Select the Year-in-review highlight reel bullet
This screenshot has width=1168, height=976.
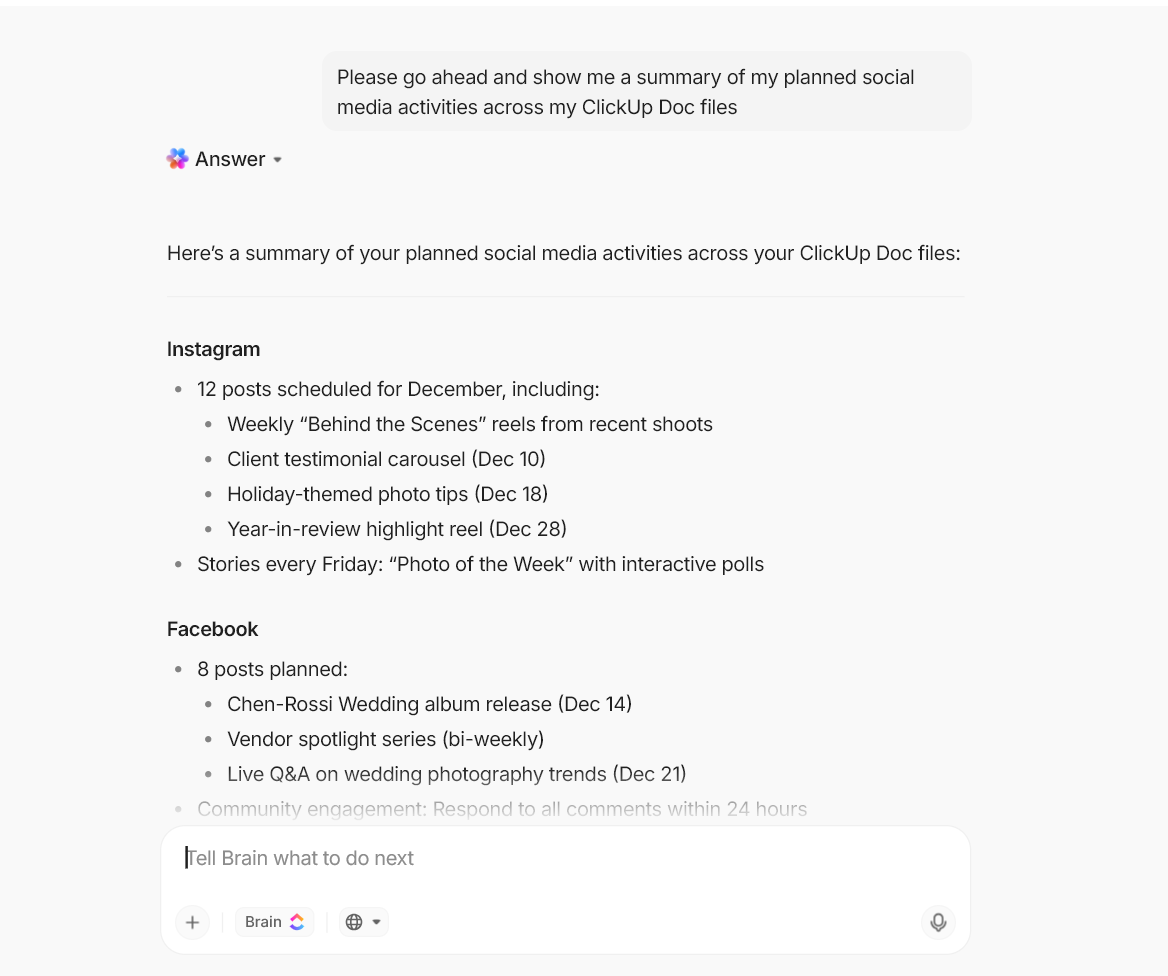click(397, 529)
